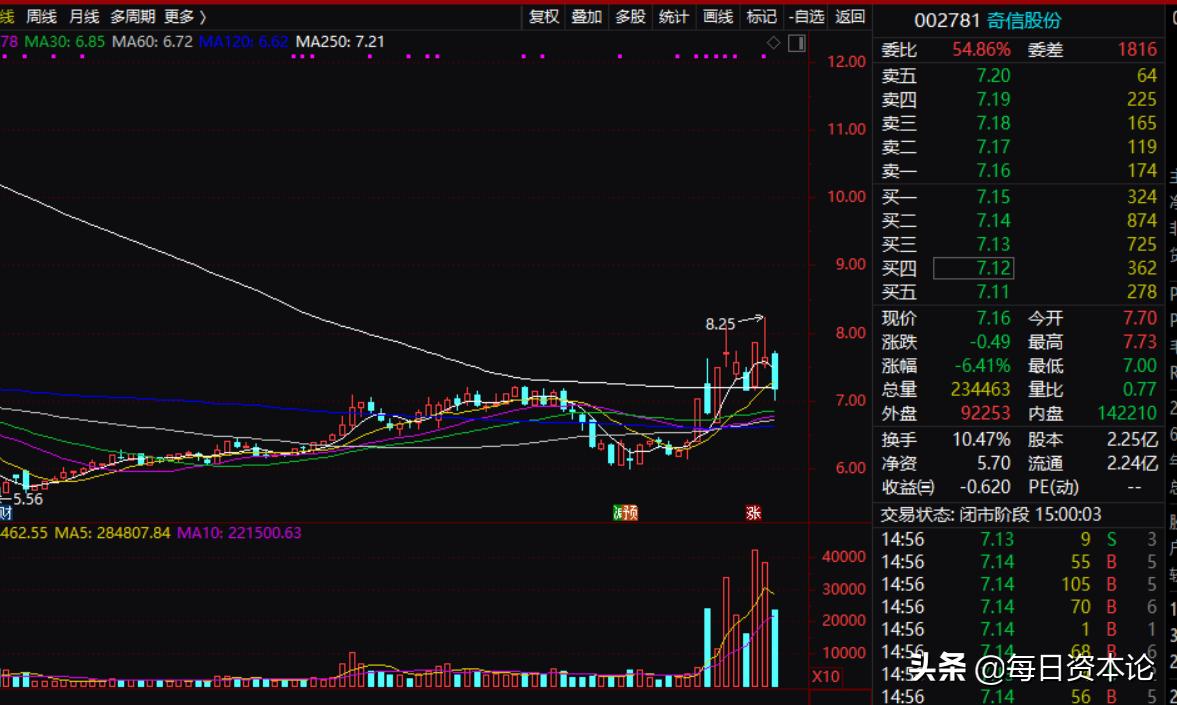Click the 流通 2.24亿 value
The width and height of the screenshot is (1177, 705).
coord(1133,463)
